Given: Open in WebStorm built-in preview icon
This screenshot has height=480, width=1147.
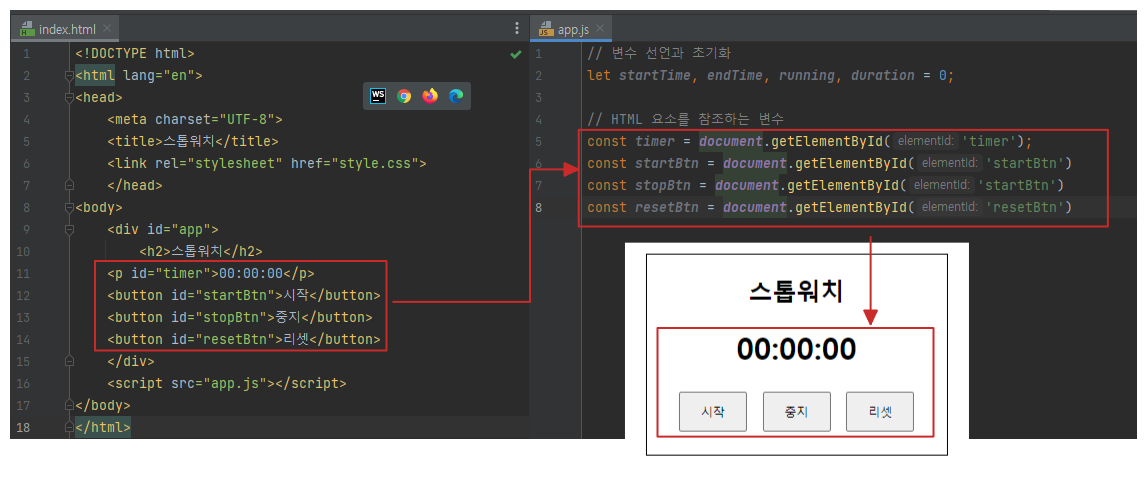Looking at the screenshot, I should pos(378,96).
